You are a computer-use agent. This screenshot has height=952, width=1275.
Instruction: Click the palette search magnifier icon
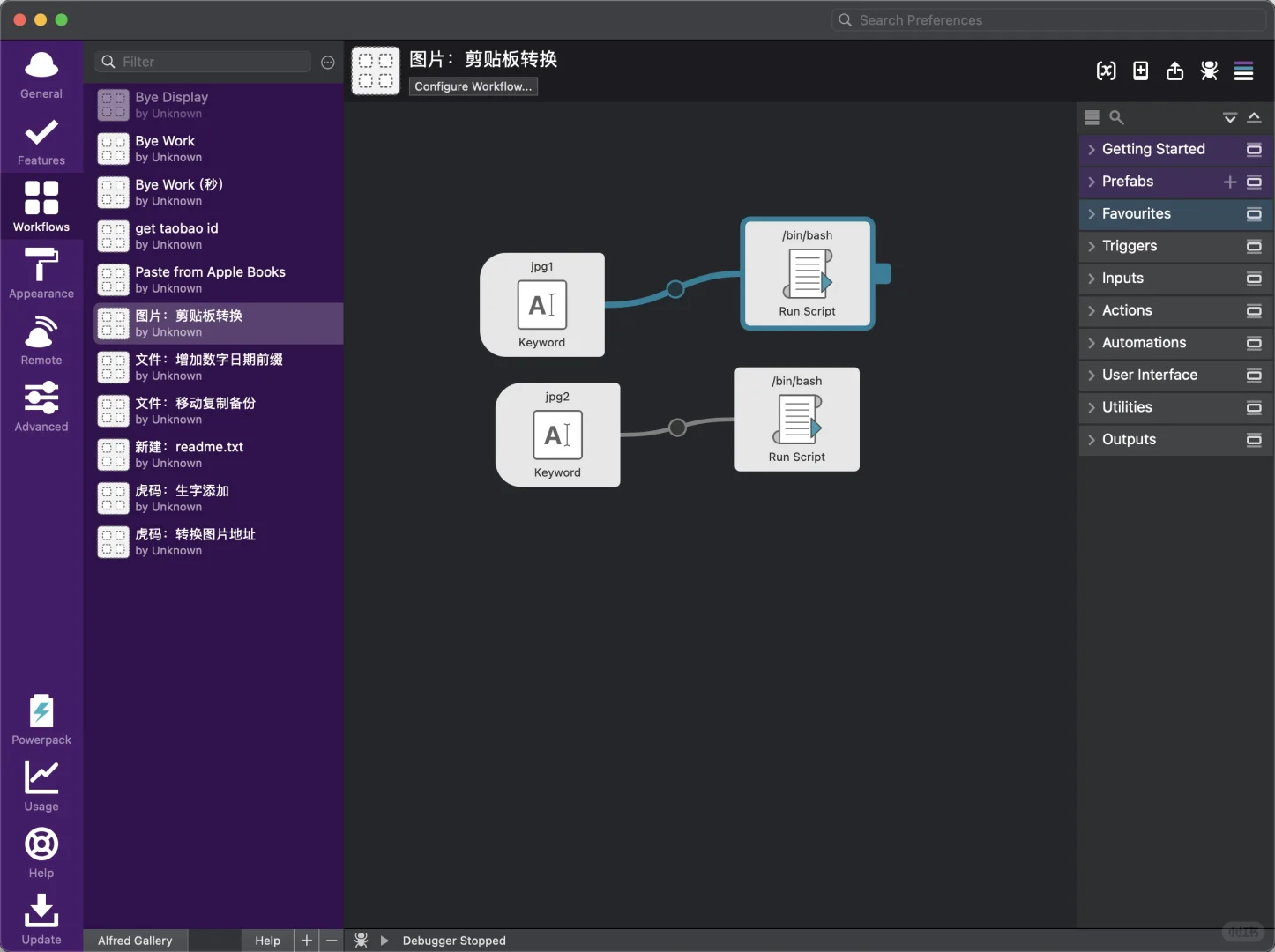pyautogui.click(x=1116, y=117)
